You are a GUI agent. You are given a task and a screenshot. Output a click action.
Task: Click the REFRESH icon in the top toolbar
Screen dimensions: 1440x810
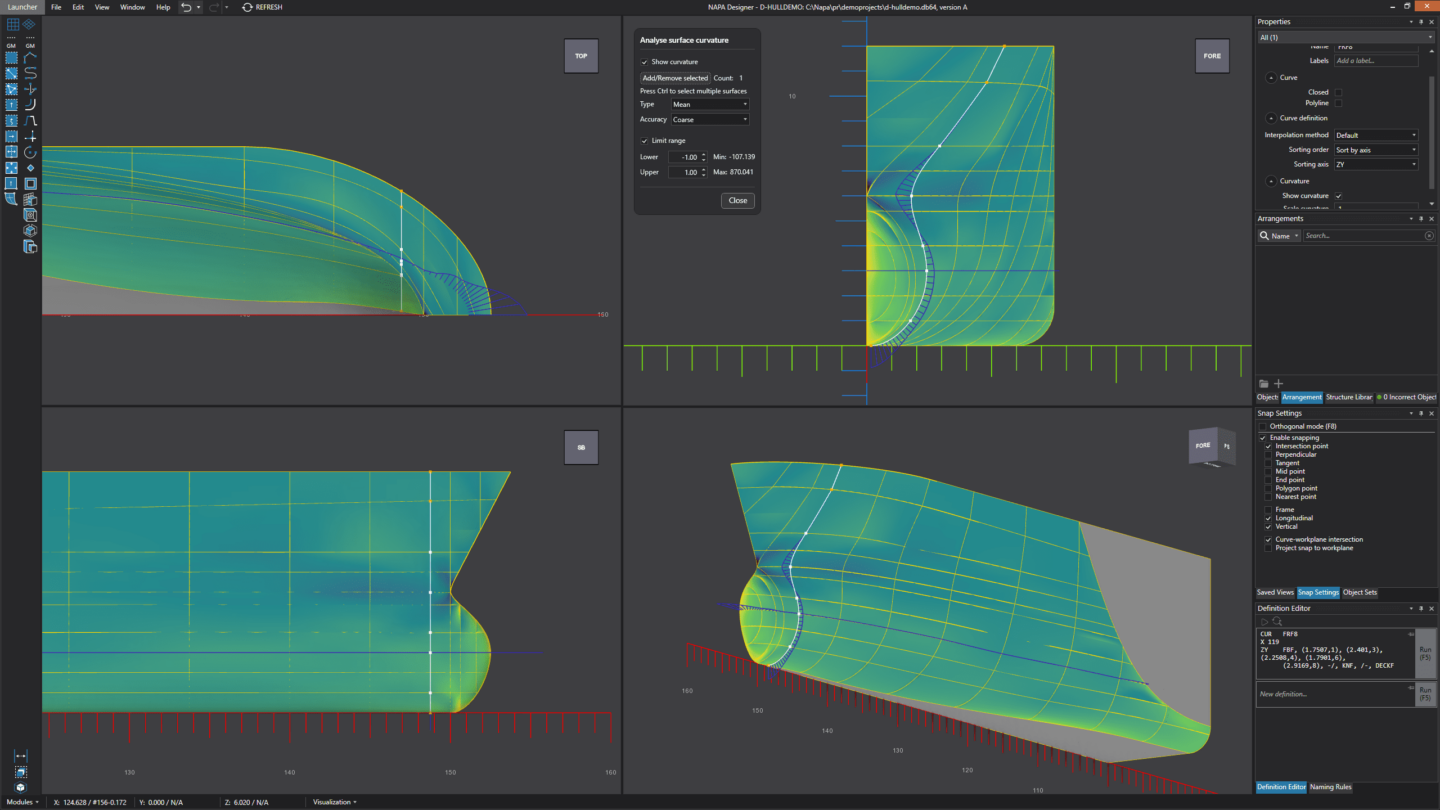[246, 7]
